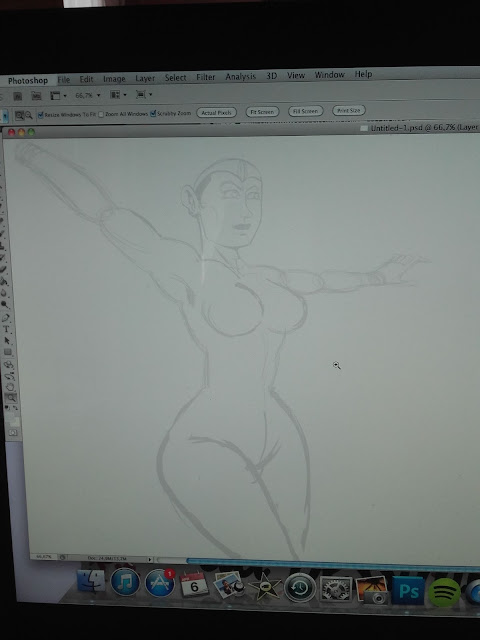Screen dimensions: 480x640
Task: Select the Pen tool in the toolbox
Action: (x=6, y=318)
